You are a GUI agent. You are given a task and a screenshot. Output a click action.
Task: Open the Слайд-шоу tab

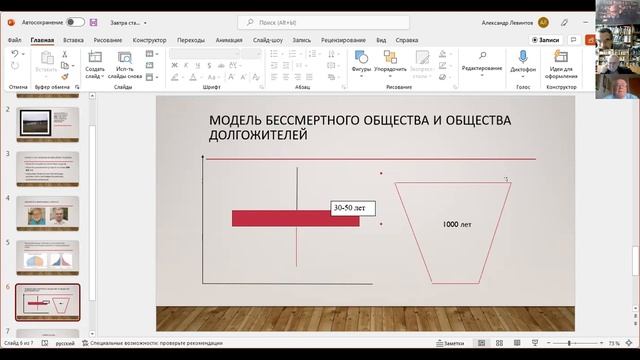tap(268, 40)
